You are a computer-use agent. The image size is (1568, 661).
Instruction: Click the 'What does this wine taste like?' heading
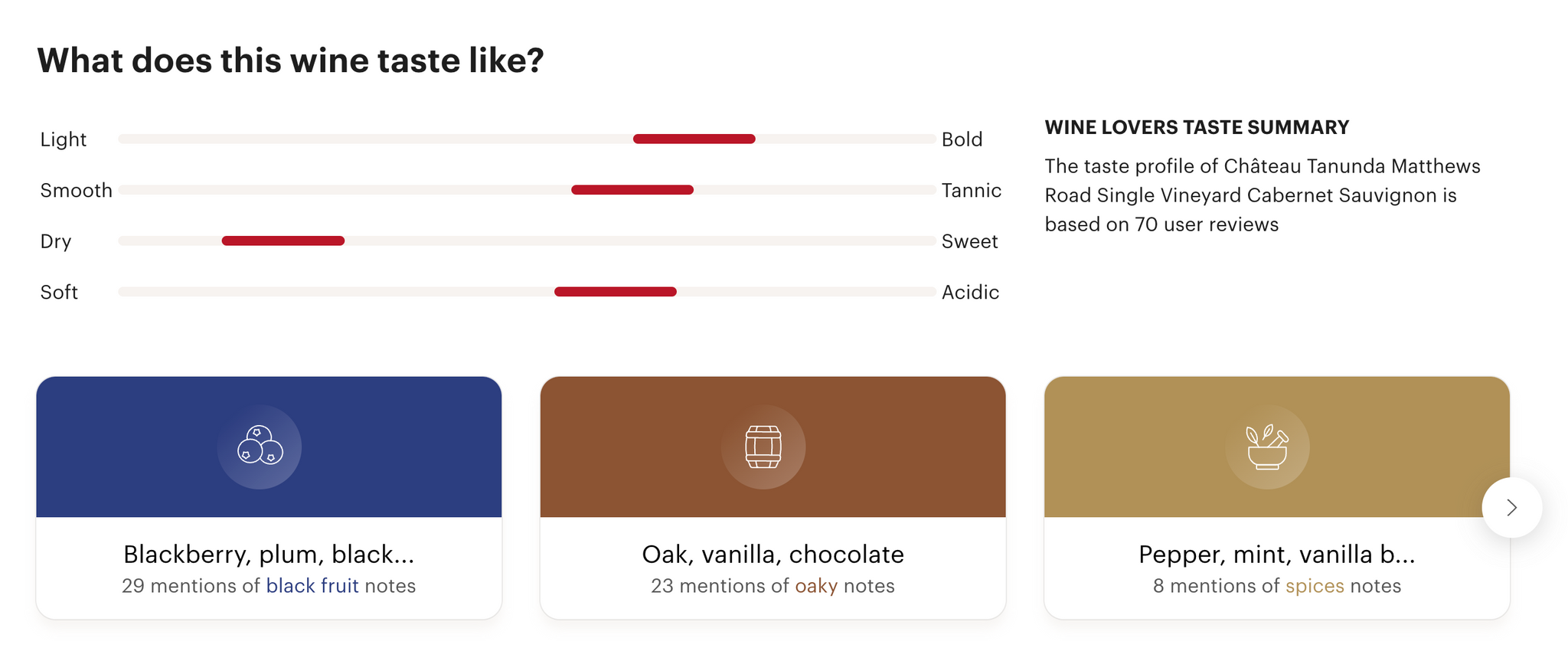click(290, 61)
